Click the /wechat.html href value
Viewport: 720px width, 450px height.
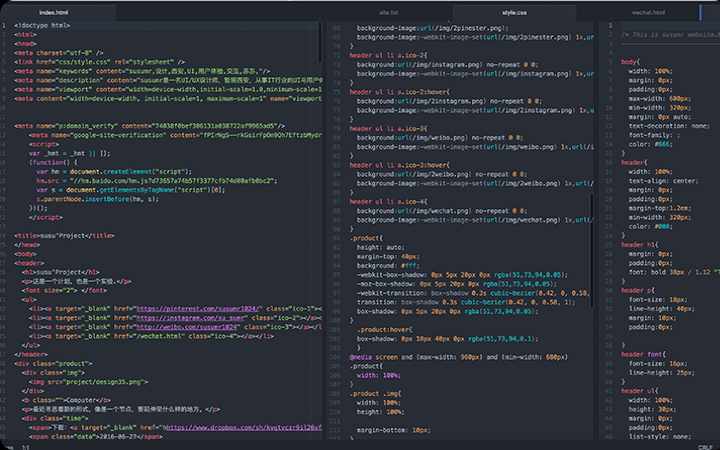[157, 336]
